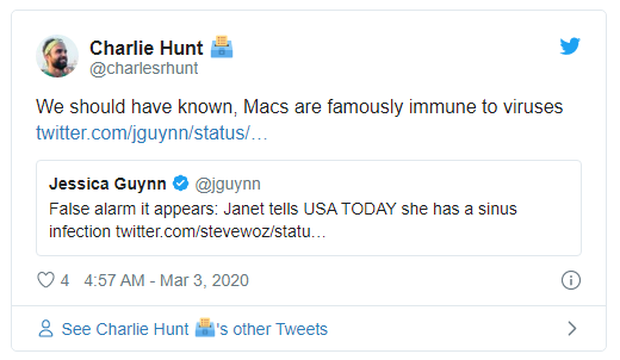The height and width of the screenshot is (360, 620).
Task: Open the Charlie Hunt display name
Action: 146,48
